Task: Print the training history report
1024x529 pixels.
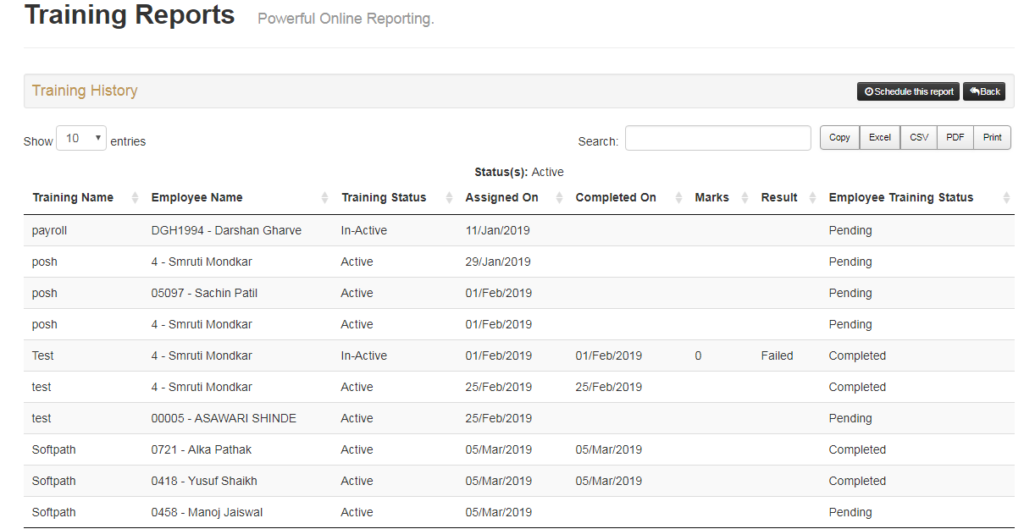Action: 992,138
